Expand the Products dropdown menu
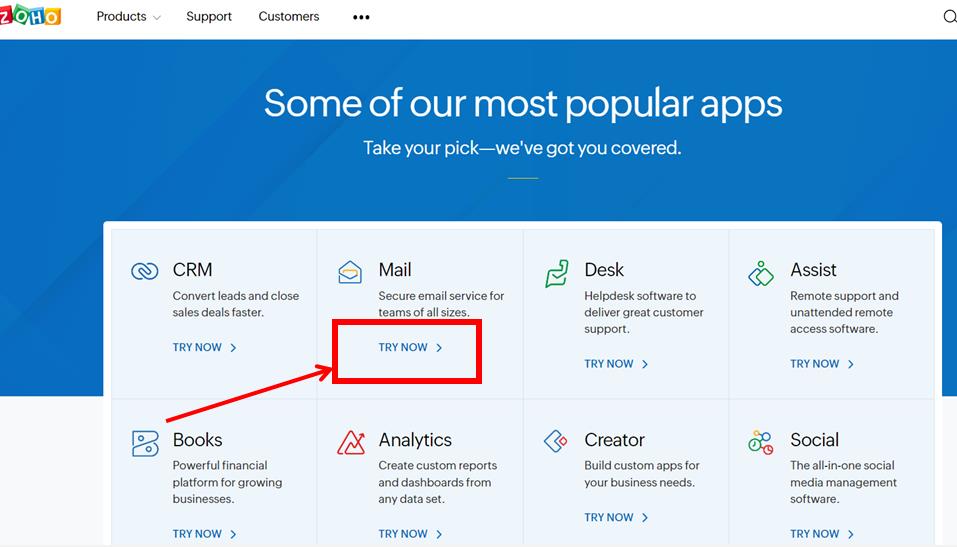The height and width of the screenshot is (547, 957). coord(128,17)
